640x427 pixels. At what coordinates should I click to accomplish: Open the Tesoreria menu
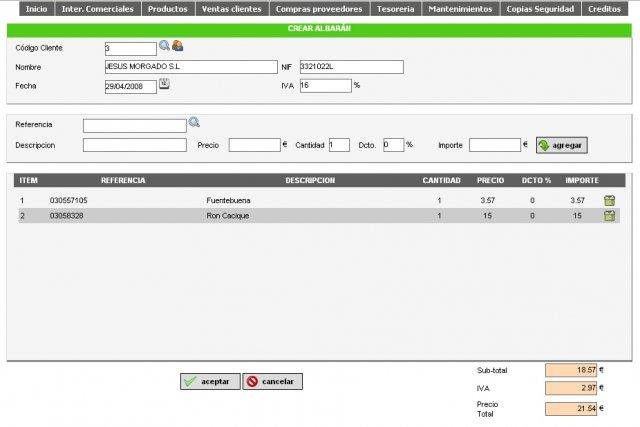(395, 8)
